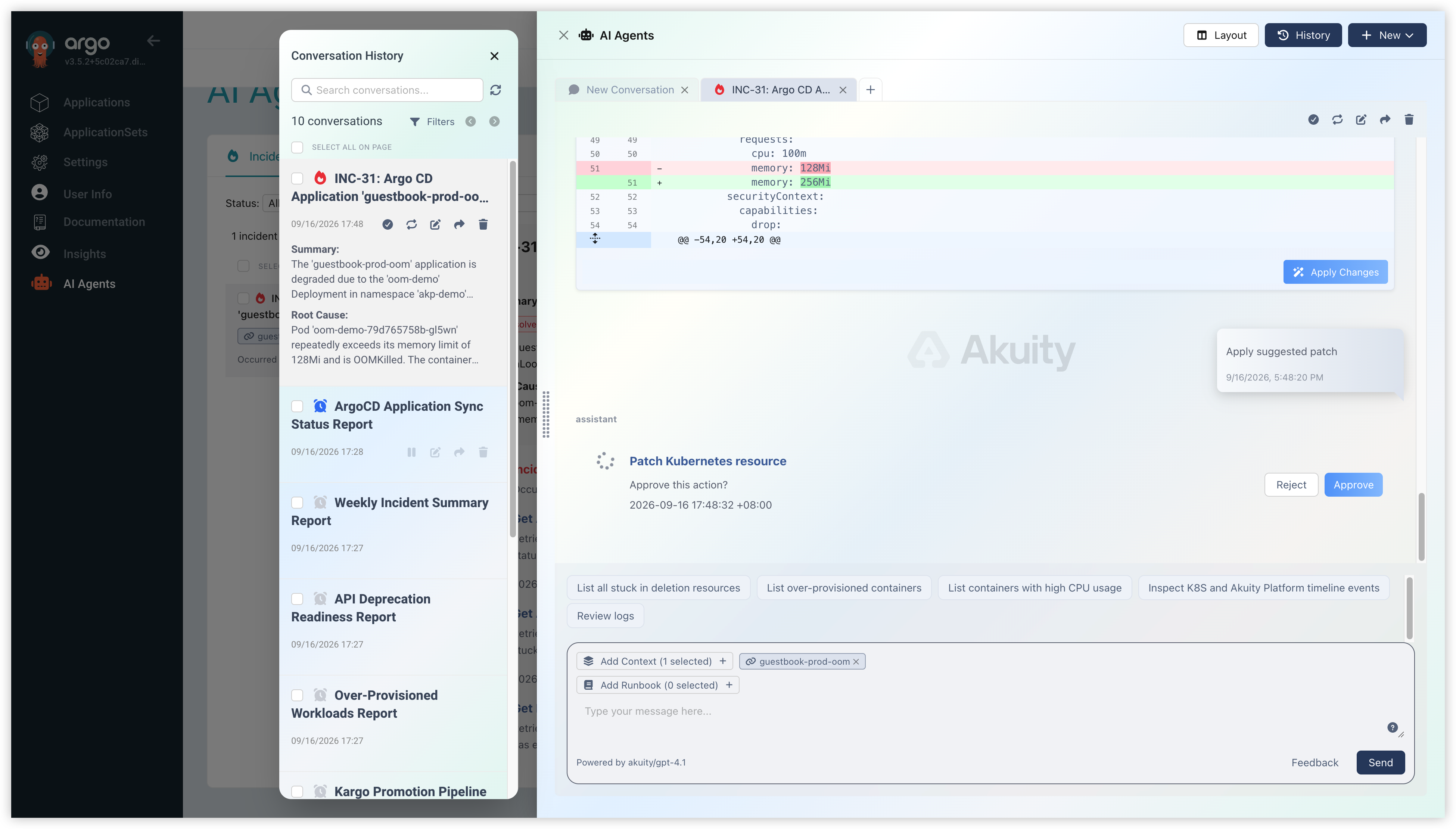Open AI Agents robot icon in sidebar
Screen dimensions: 1456x829
(x=41, y=283)
